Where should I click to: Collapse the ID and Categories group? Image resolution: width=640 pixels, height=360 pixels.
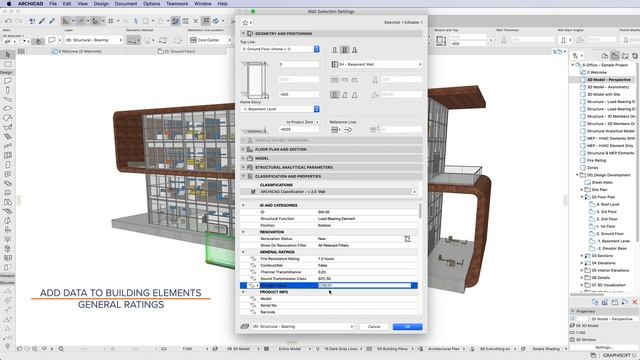point(243,205)
